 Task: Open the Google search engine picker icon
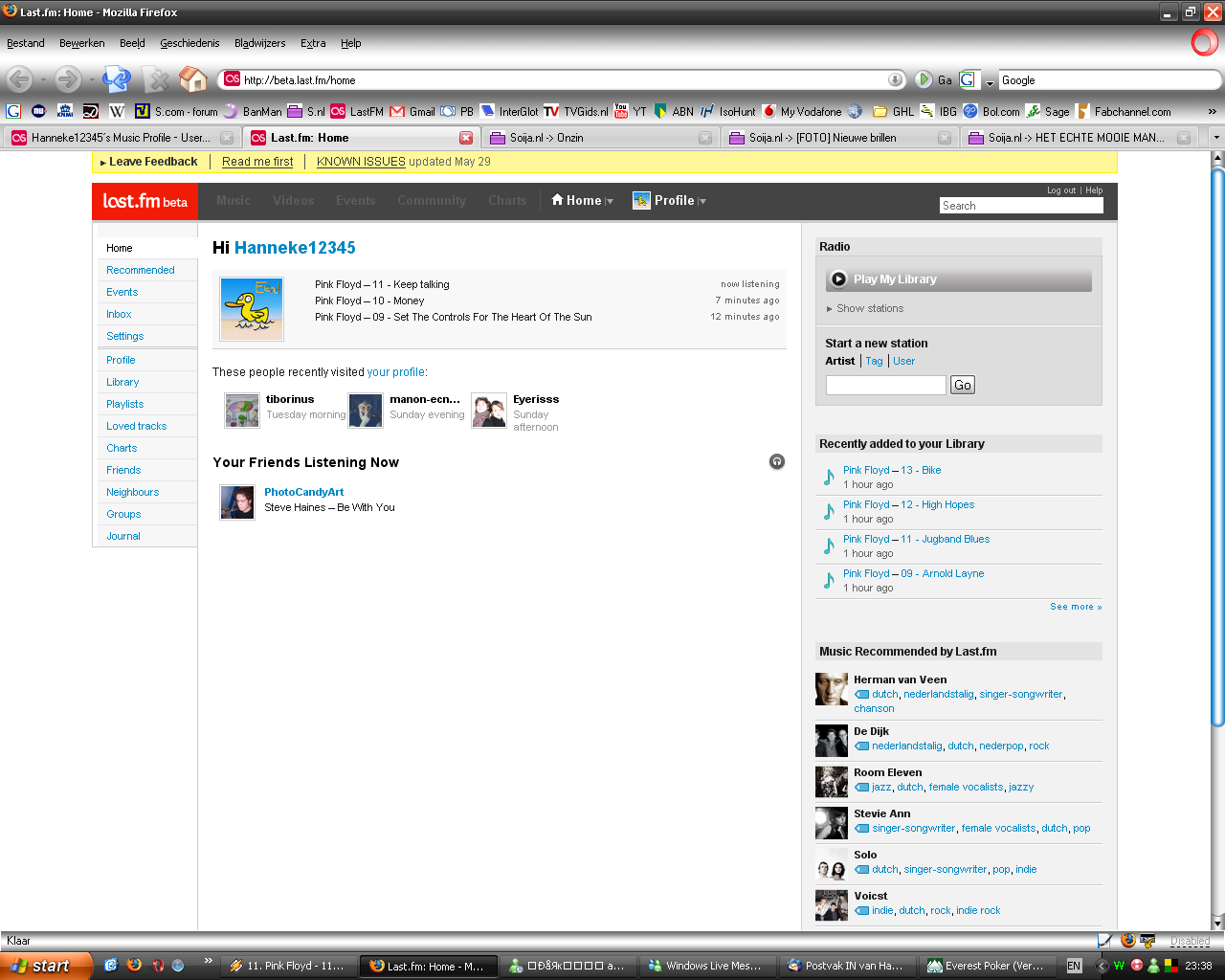[969, 79]
